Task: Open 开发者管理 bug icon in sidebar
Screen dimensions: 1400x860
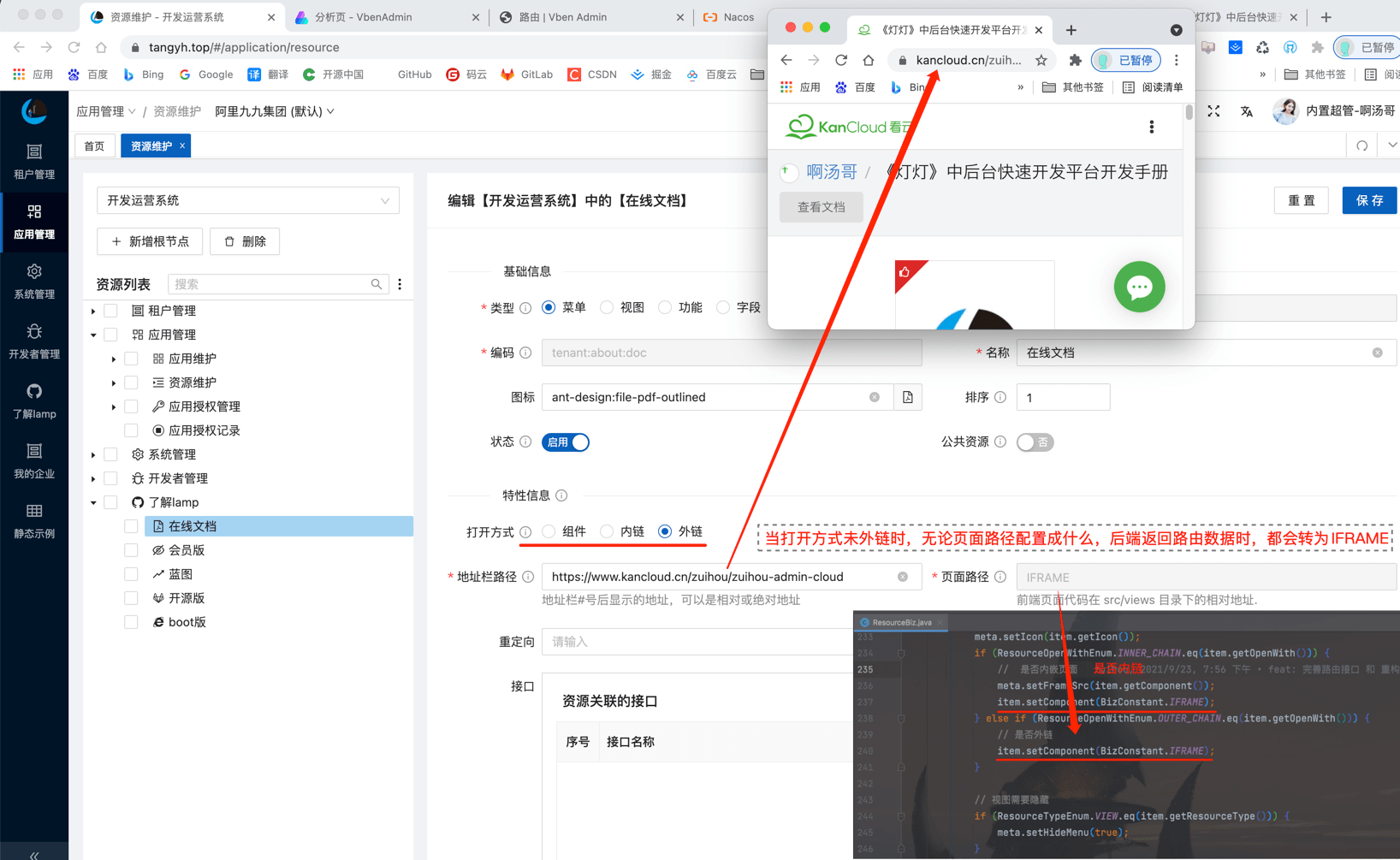Action: [34, 341]
